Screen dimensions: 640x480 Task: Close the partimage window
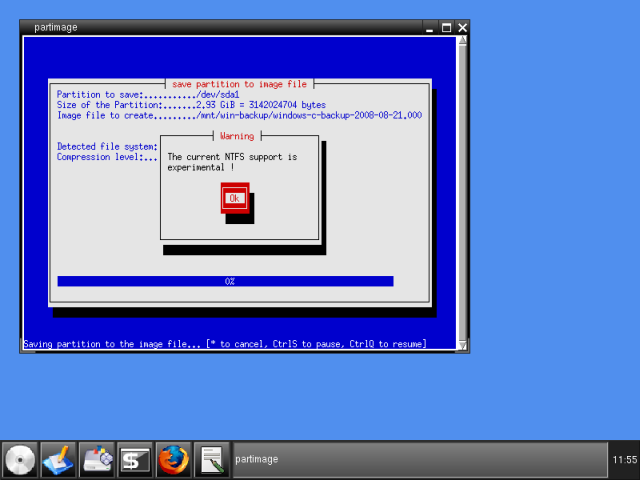click(x=462, y=28)
